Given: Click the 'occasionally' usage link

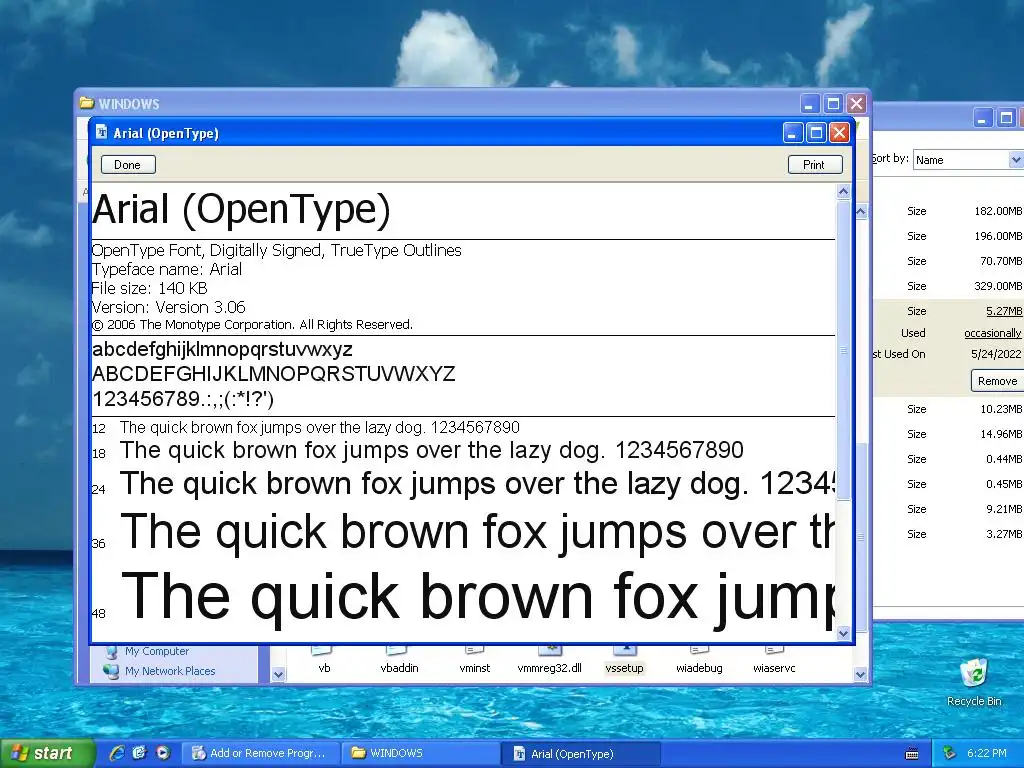Looking at the screenshot, I should click(x=993, y=333).
